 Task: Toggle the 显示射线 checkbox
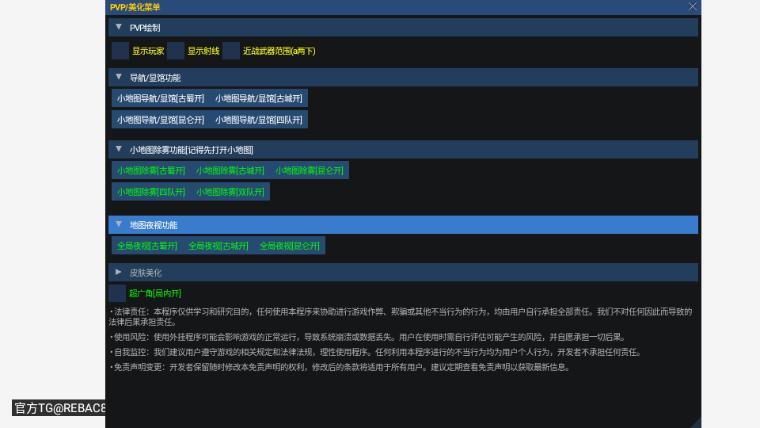[176, 51]
